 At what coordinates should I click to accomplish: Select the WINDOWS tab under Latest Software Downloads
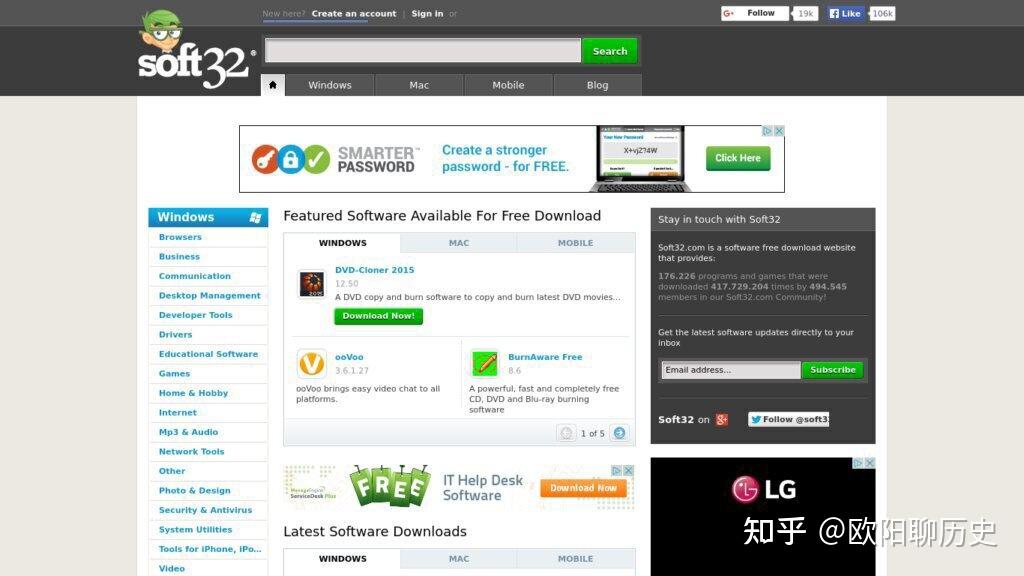tap(343, 558)
